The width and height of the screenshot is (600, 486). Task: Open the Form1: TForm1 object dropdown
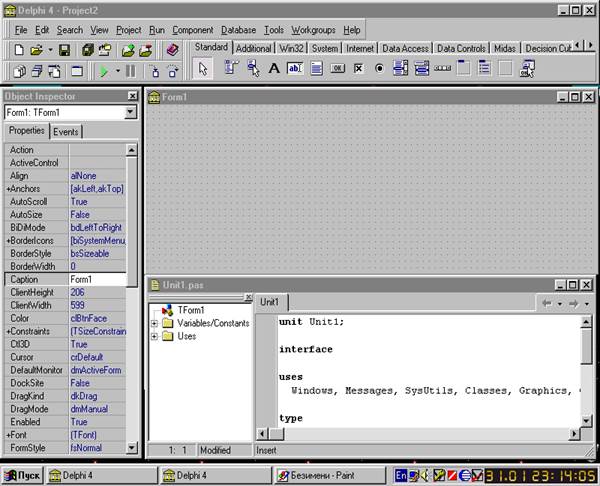131,113
